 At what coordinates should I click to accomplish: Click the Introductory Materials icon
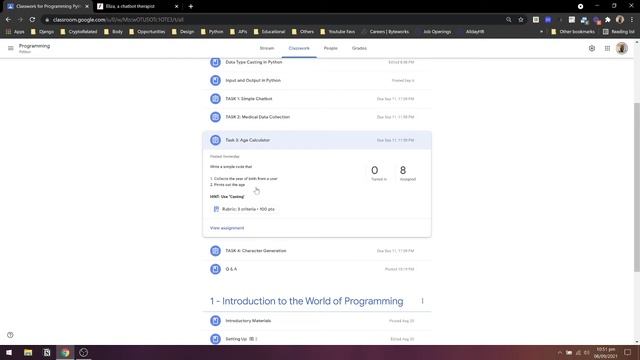(x=215, y=321)
